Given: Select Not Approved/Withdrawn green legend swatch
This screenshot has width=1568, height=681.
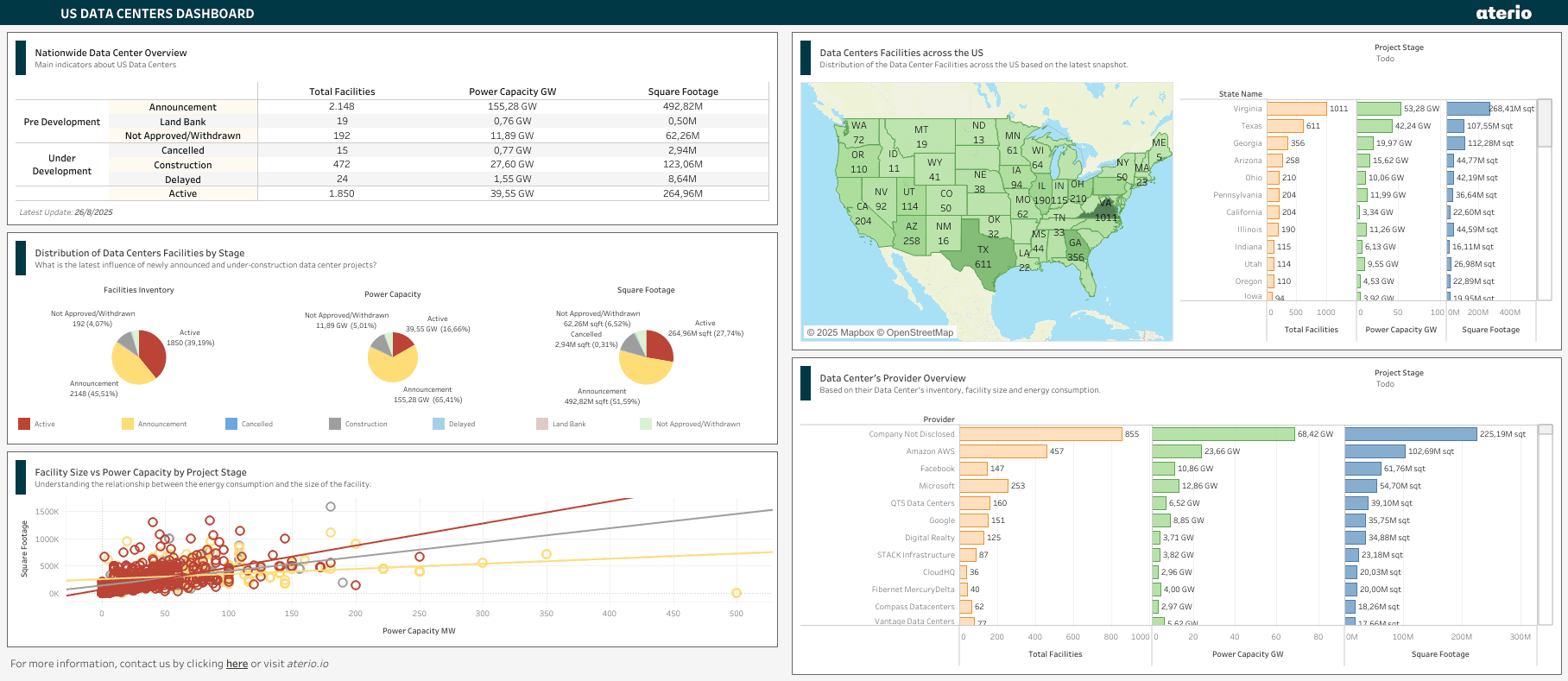Looking at the screenshot, I should coord(646,424).
